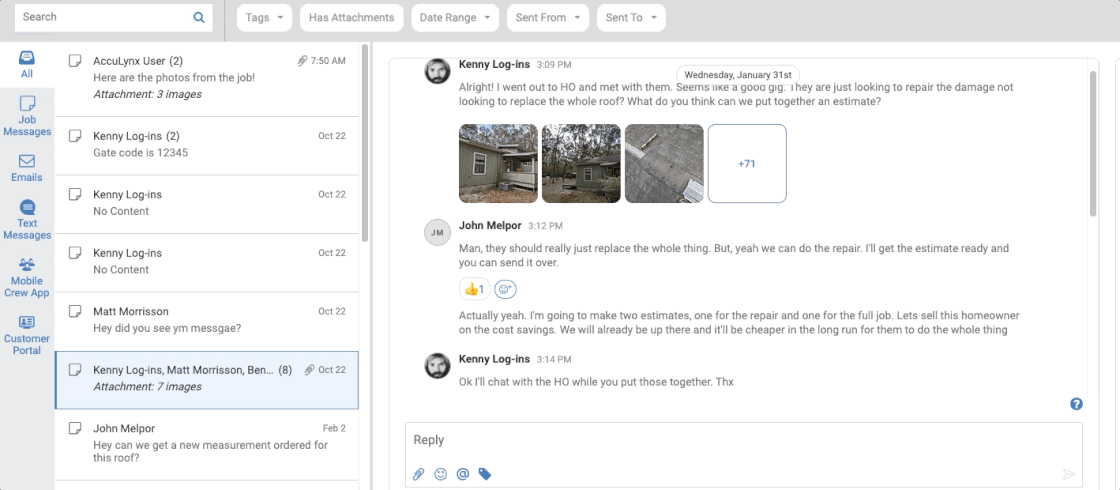Open the roof shingles photo thumbnail
Viewport: 1120px width, 490px height.
tap(664, 164)
